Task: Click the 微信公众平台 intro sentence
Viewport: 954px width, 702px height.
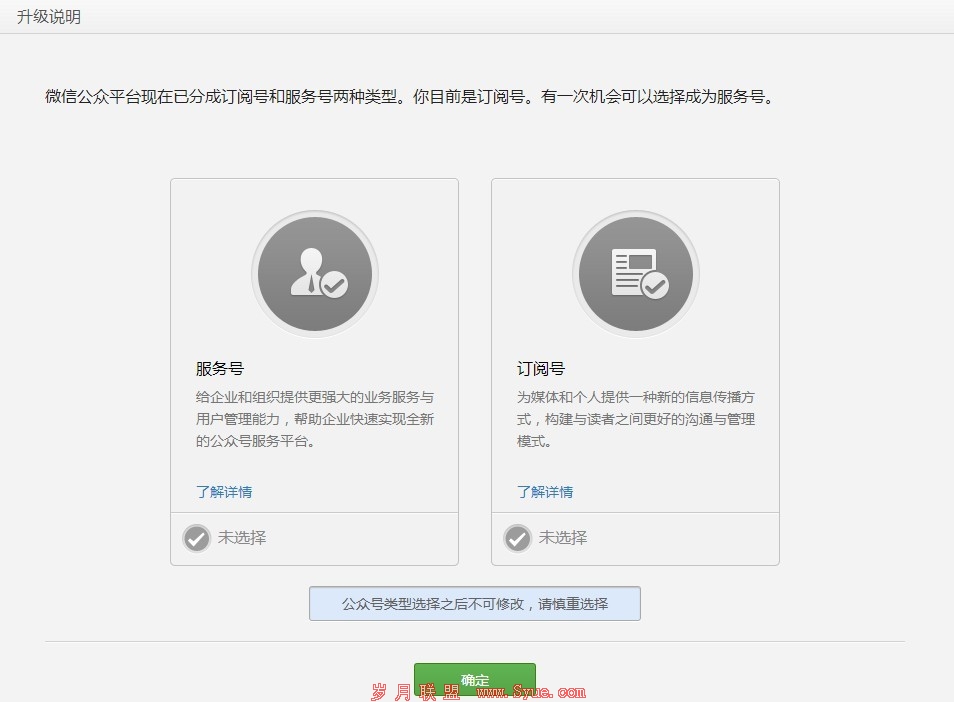Action: 409,97
